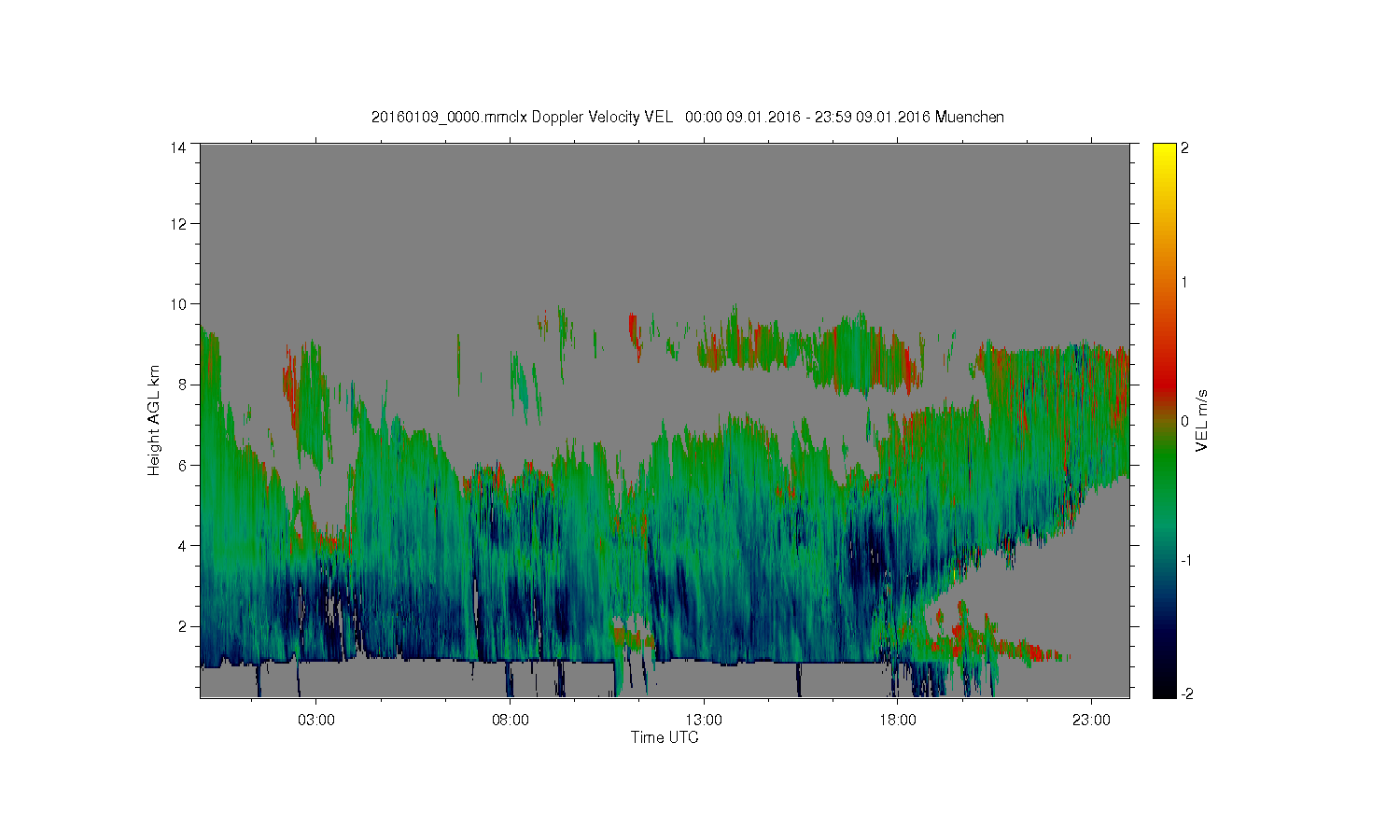
Task: Click the '08:00' time tick label
Action: click(x=511, y=720)
